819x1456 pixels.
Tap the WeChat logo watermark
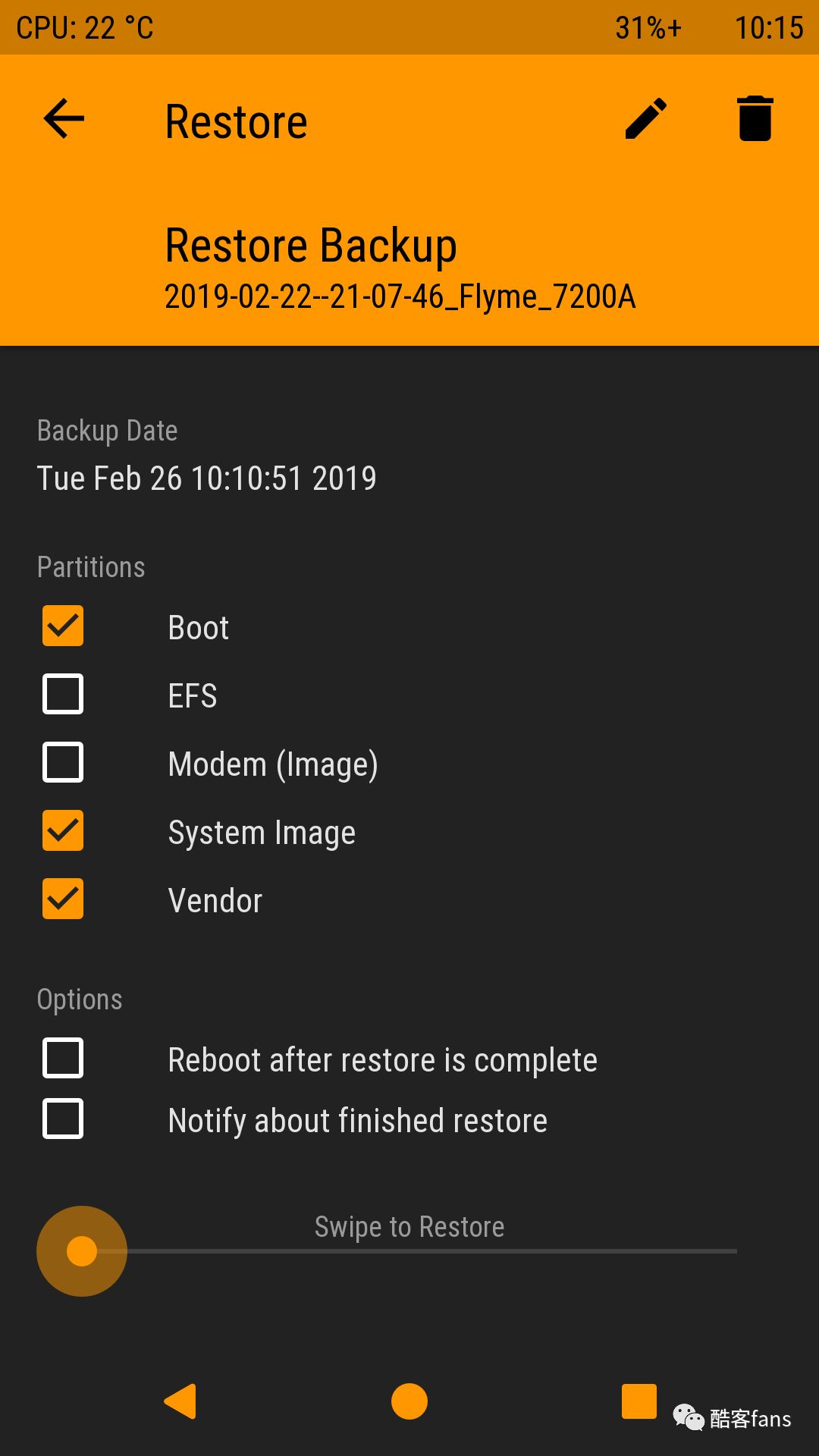[x=689, y=1417]
